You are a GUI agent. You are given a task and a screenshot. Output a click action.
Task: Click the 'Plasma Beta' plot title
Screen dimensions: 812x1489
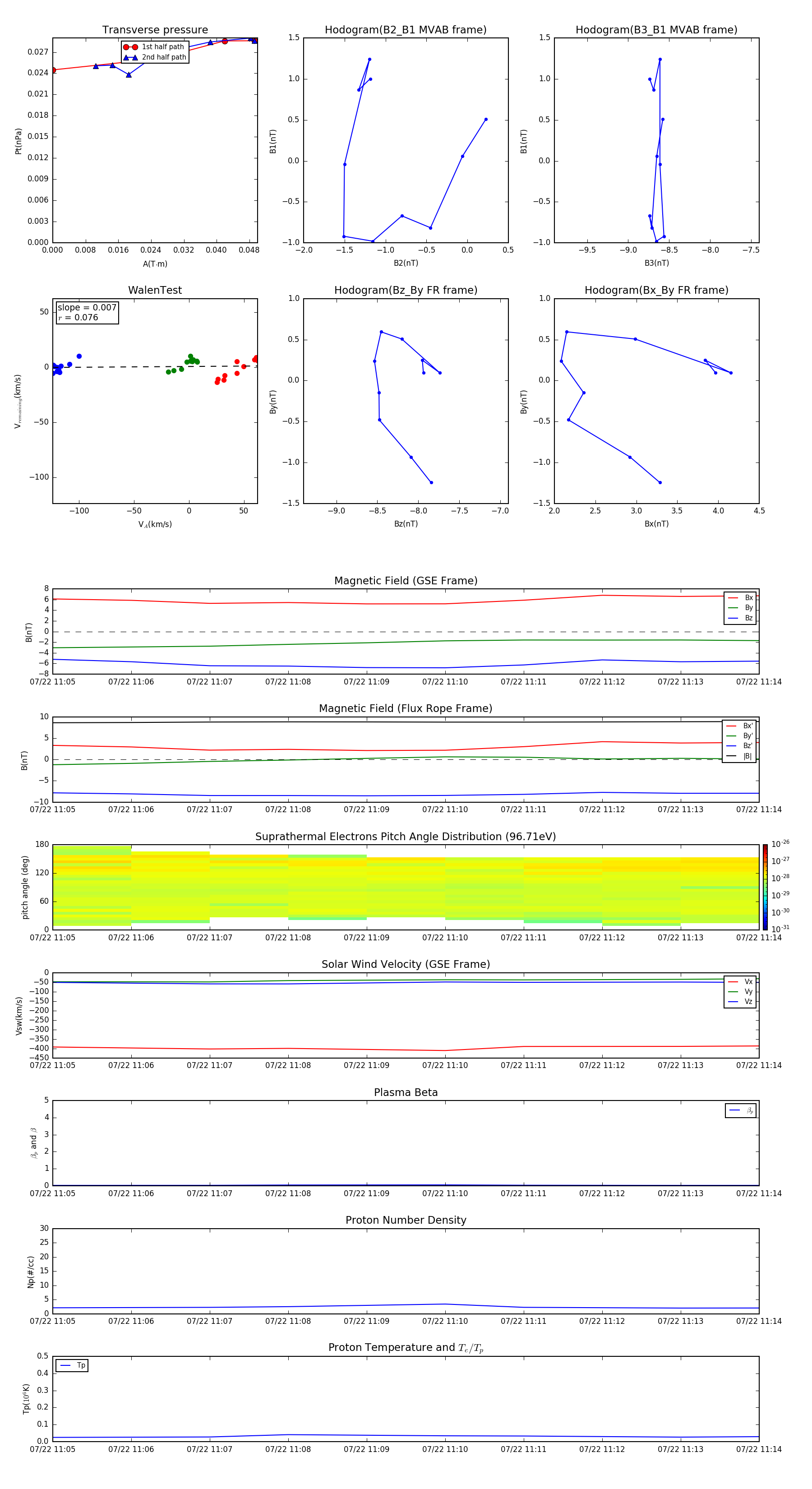tap(406, 1092)
